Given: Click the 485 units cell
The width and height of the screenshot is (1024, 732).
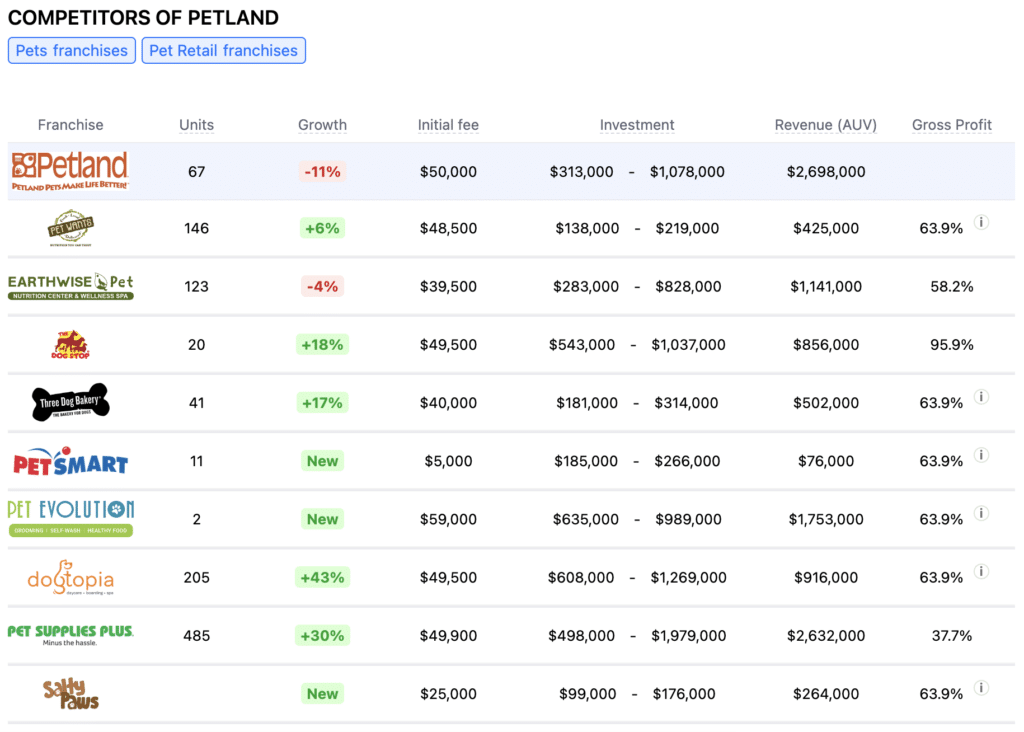Looking at the screenshot, I should point(197,635).
